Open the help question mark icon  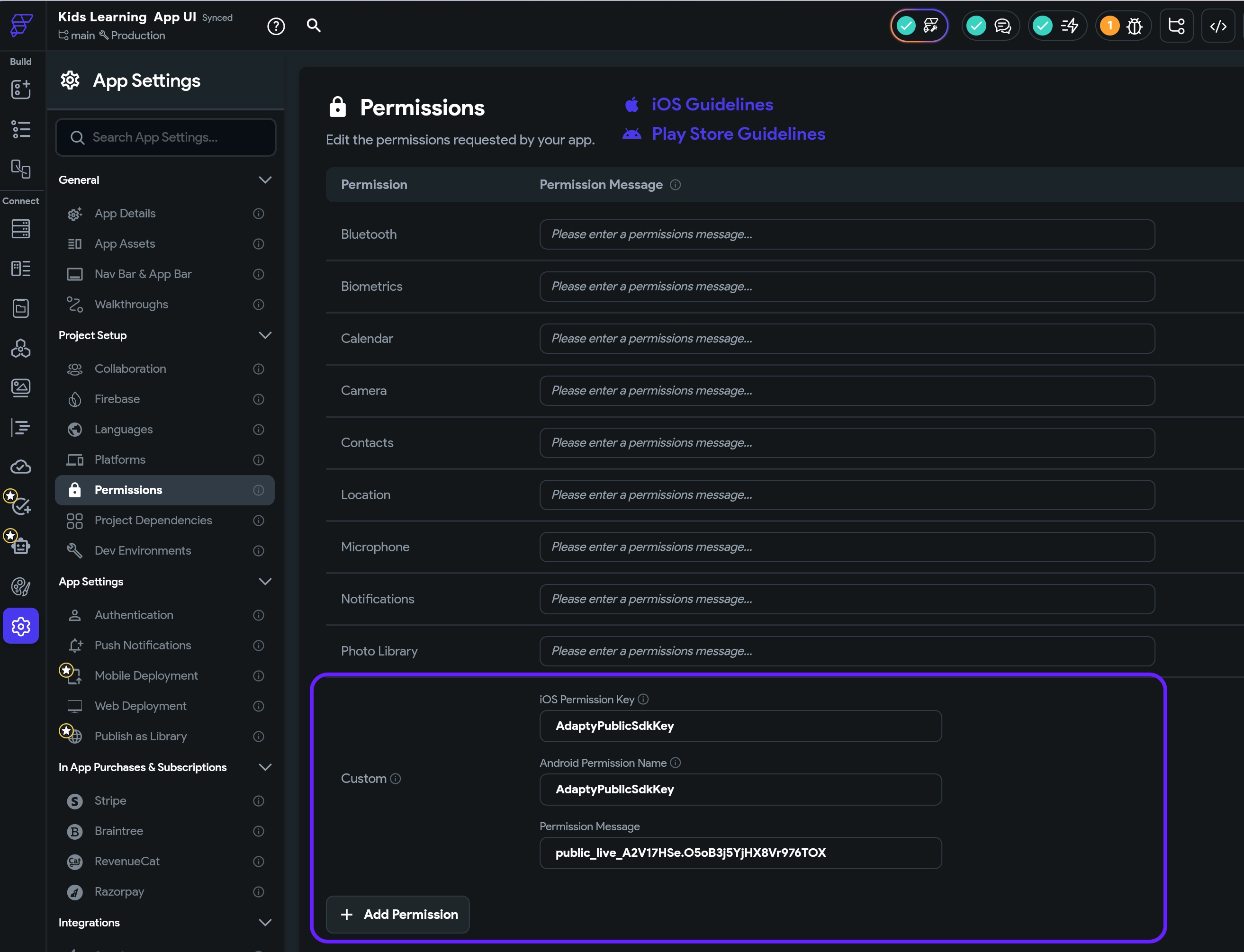pos(276,26)
